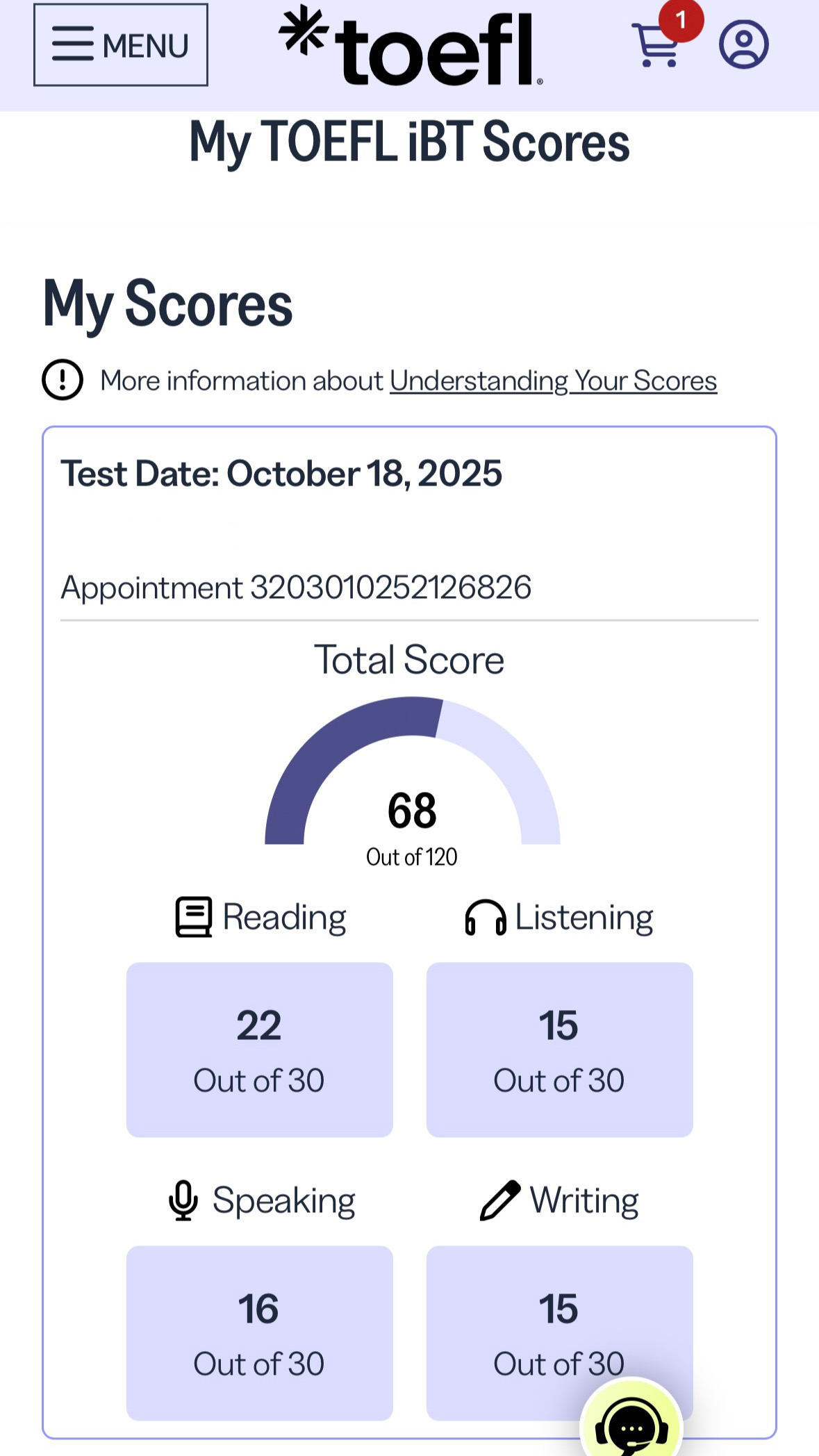Open the shopping cart icon
This screenshot has width=819, height=1456.
654,47
